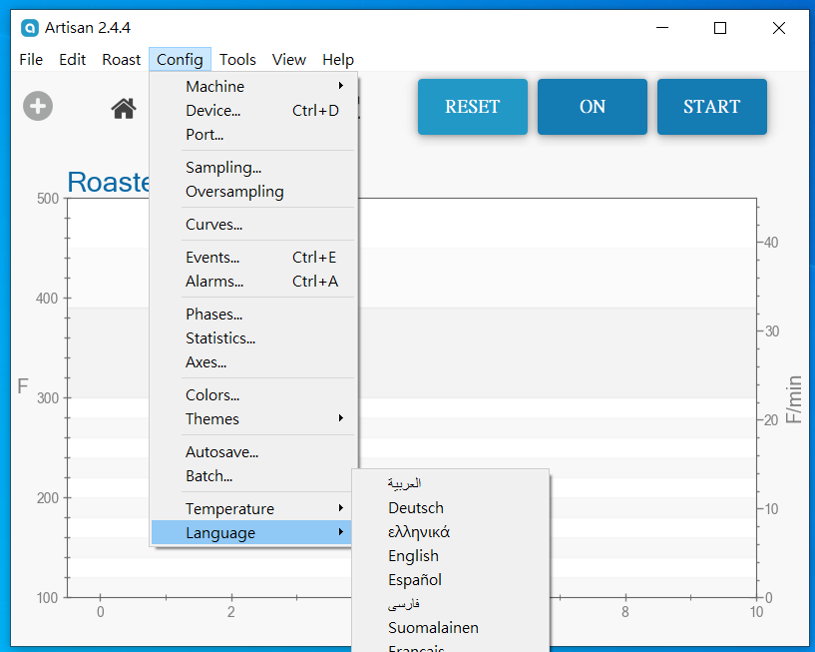Screen dimensions: 815x652
Task: Maximize the Artisan window
Action: [720, 28]
